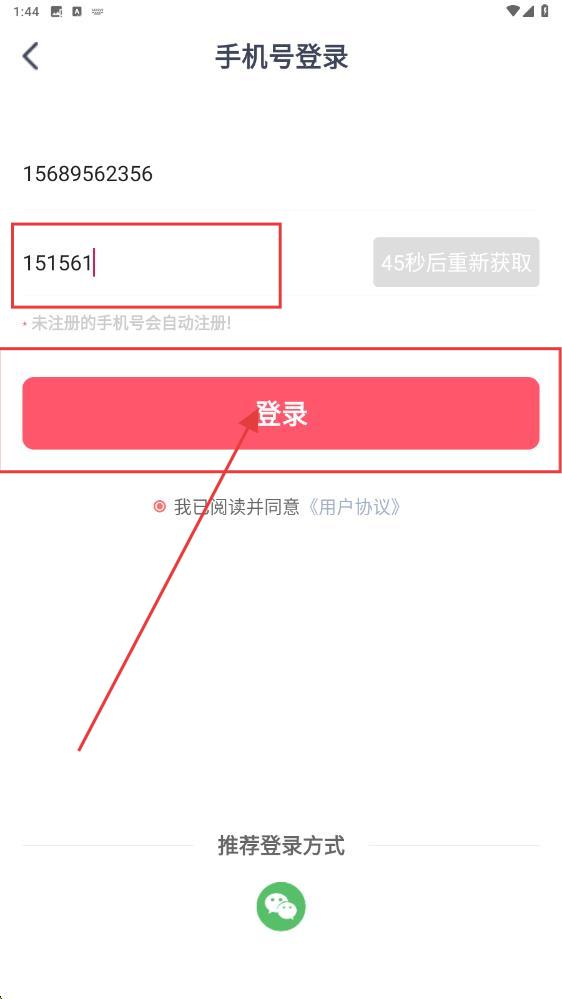Log in with the WeChat icon

pos(281,906)
